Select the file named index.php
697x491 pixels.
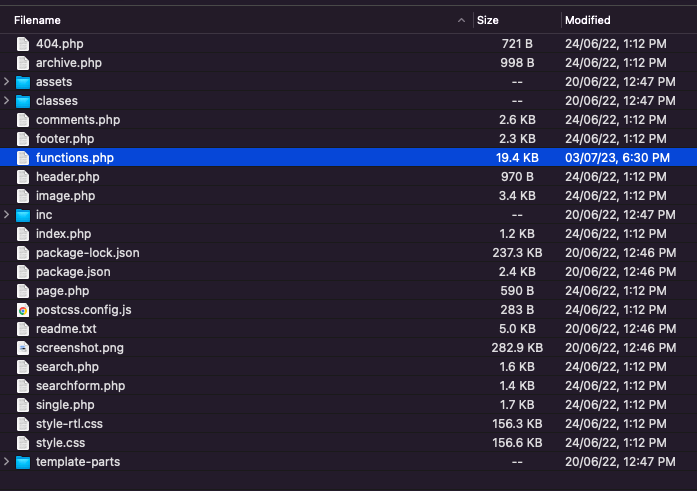(64, 234)
